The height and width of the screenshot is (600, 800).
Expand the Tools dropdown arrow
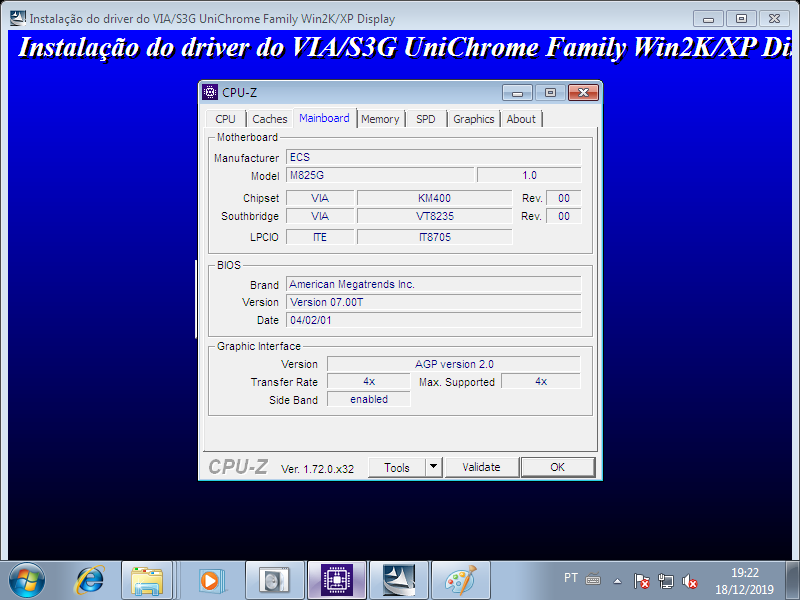tap(433, 466)
